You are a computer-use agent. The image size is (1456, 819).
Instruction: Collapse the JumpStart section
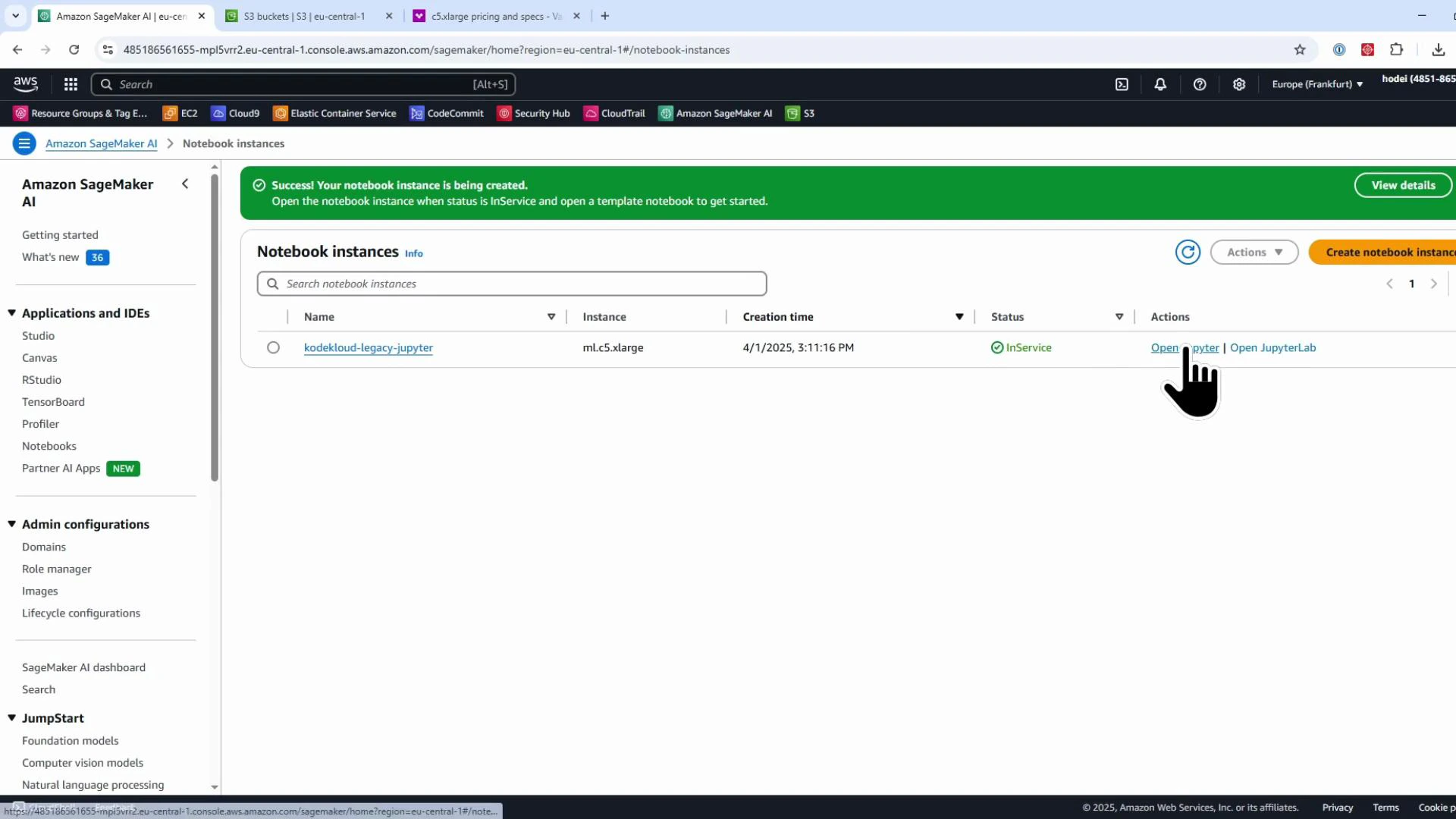11,717
